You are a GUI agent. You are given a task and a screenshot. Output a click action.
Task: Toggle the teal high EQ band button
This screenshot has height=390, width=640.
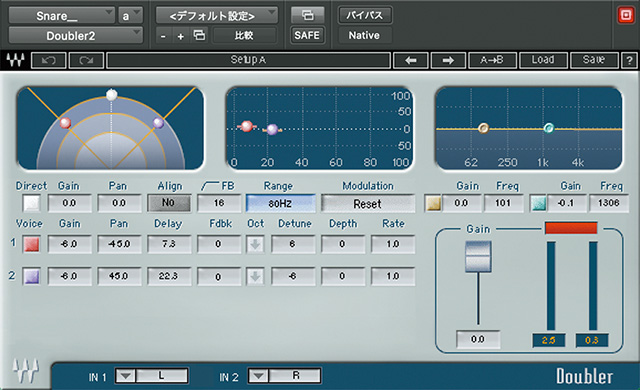[538, 203]
